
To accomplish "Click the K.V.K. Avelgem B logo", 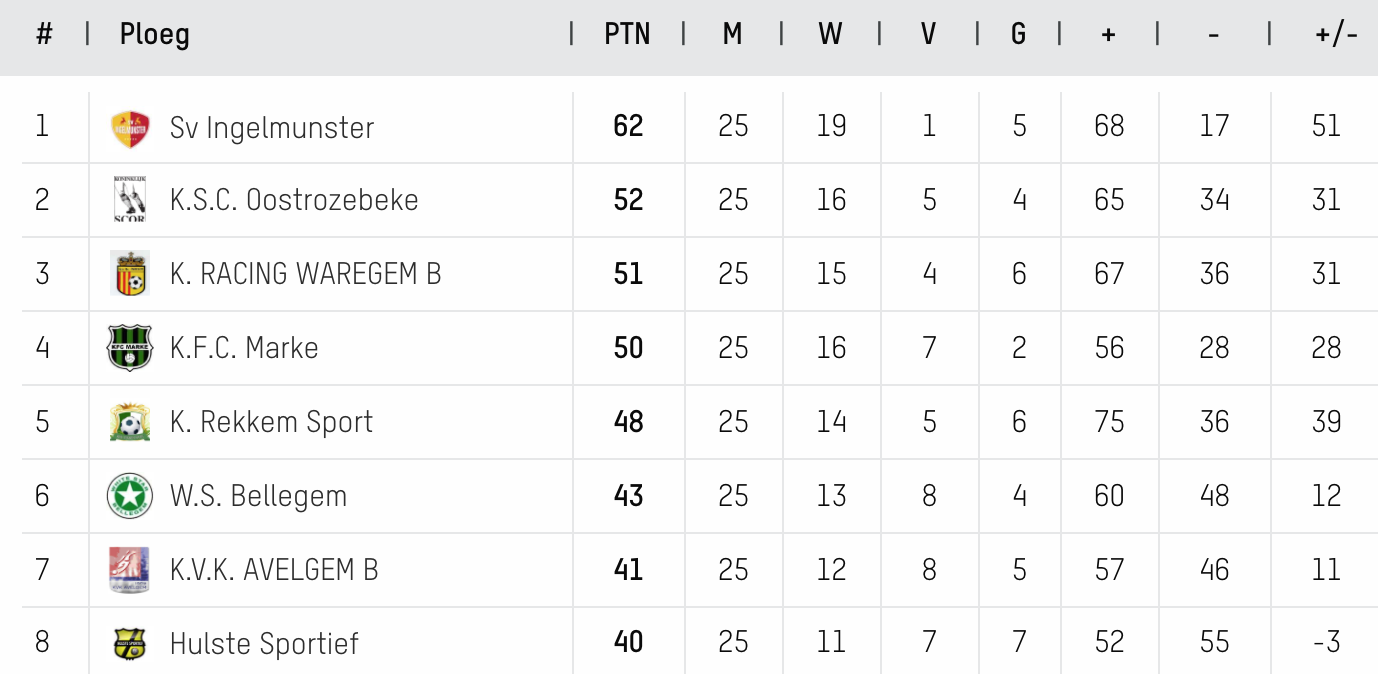I will 130,570.
